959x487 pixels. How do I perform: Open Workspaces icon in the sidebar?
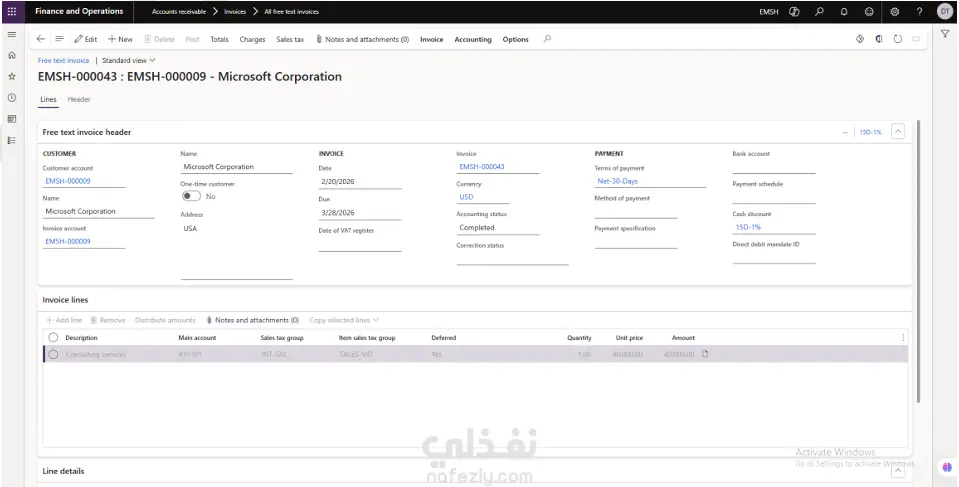point(12,119)
